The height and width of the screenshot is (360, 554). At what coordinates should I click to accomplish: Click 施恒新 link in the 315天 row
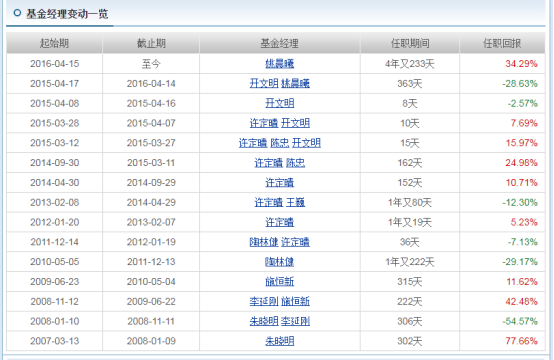(x=279, y=281)
